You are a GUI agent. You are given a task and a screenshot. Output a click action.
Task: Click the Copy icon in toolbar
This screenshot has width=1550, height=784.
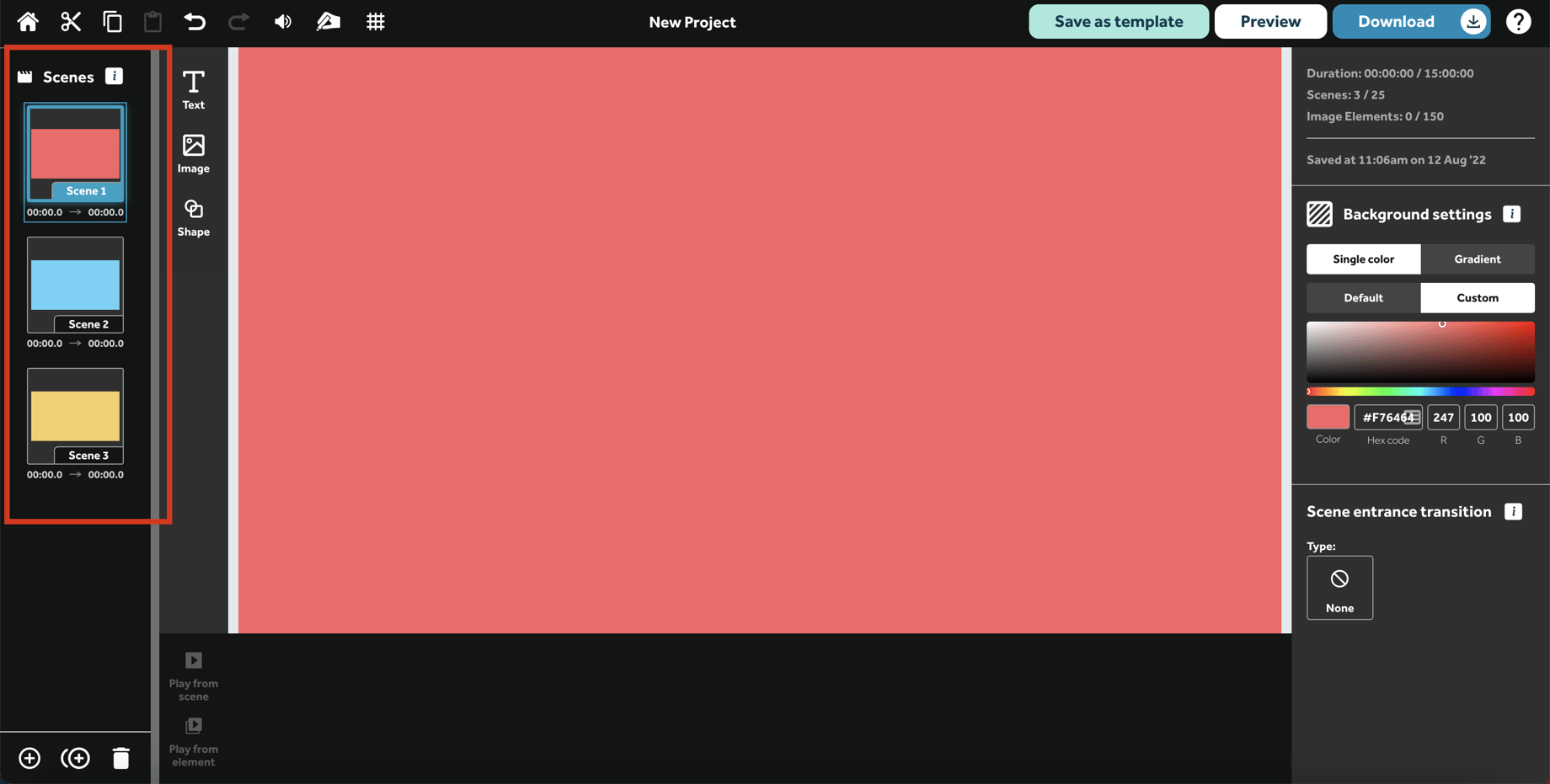click(112, 22)
